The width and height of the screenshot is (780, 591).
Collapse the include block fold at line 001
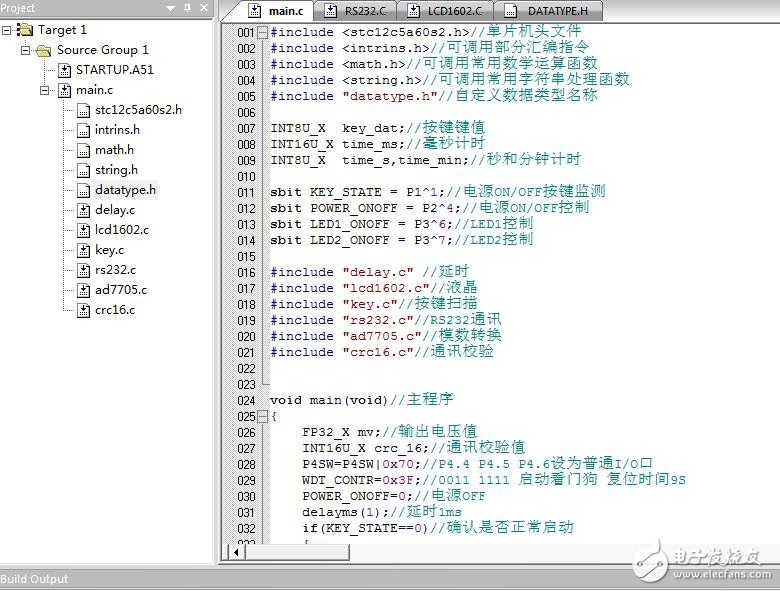coord(263,33)
